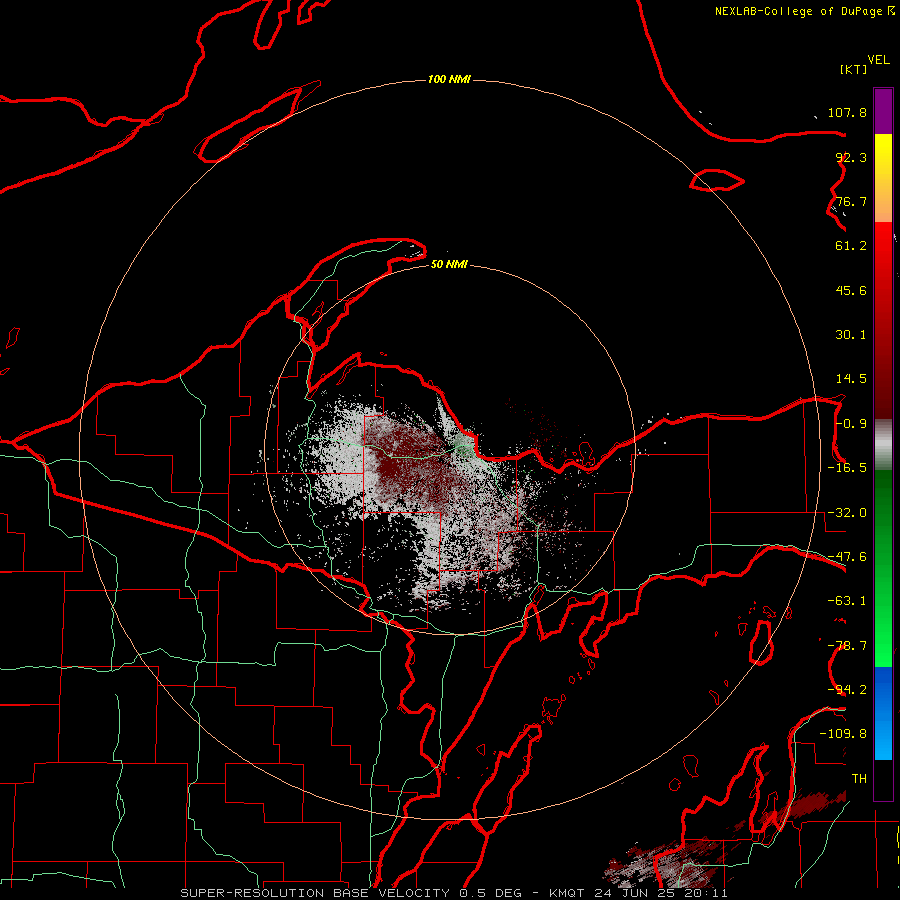Select the 45.6 legend value
The height and width of the screenshot is (900, 900).
tap(851, 290)
